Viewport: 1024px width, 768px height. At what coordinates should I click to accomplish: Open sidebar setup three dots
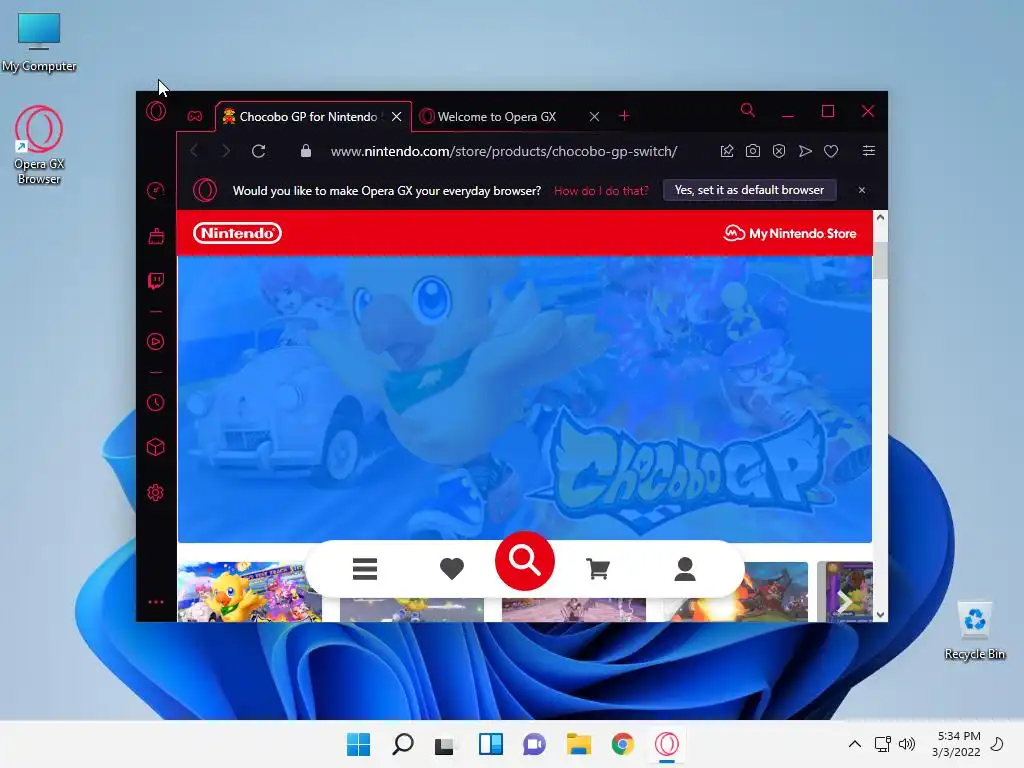click(155, 601)
